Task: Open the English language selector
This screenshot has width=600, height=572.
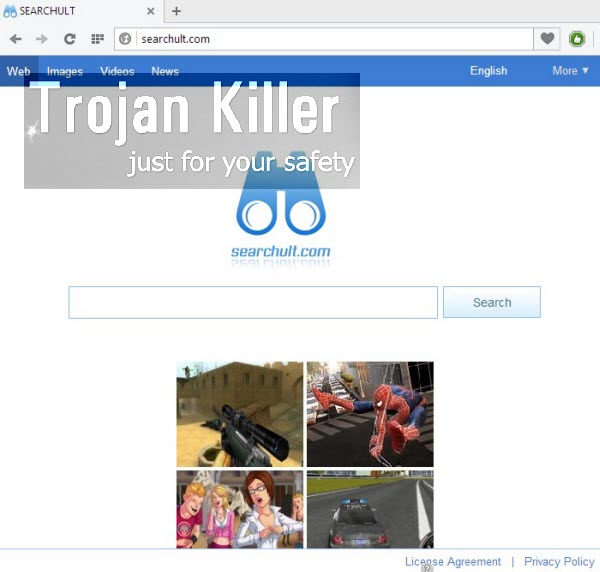Action: coord(488,71)
